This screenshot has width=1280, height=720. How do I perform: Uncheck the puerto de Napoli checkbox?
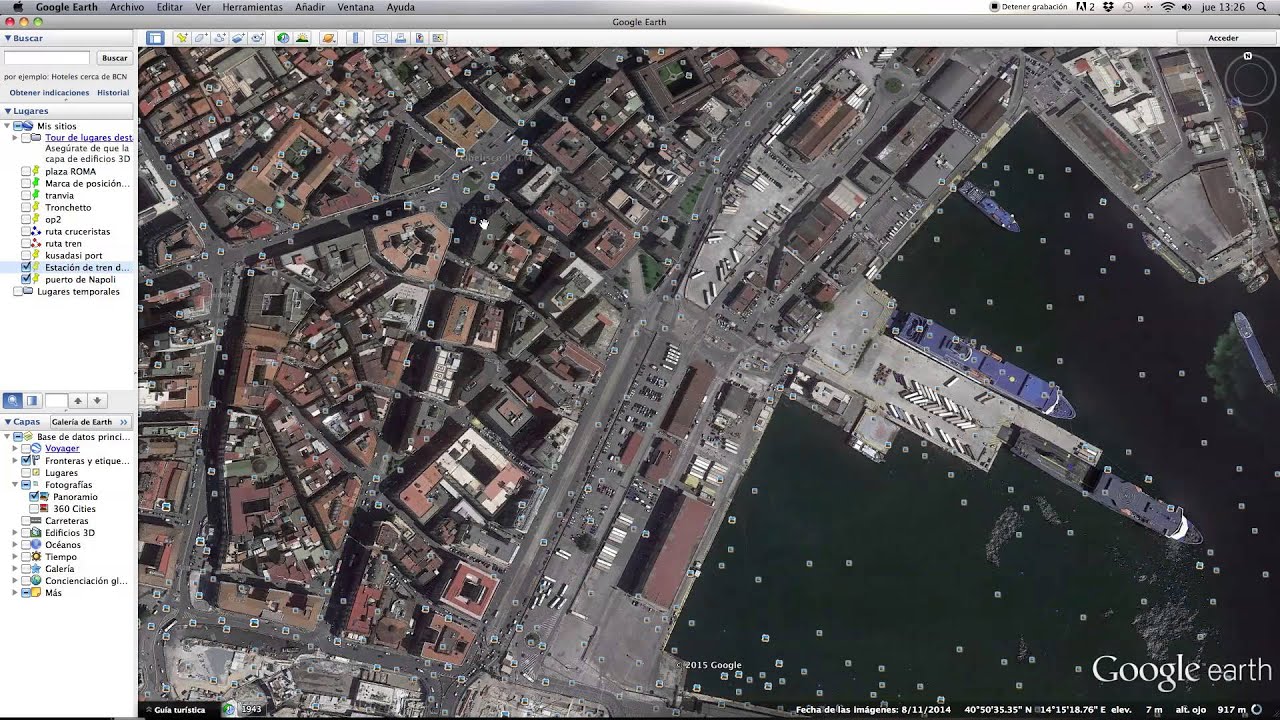(x=26, y=280)
